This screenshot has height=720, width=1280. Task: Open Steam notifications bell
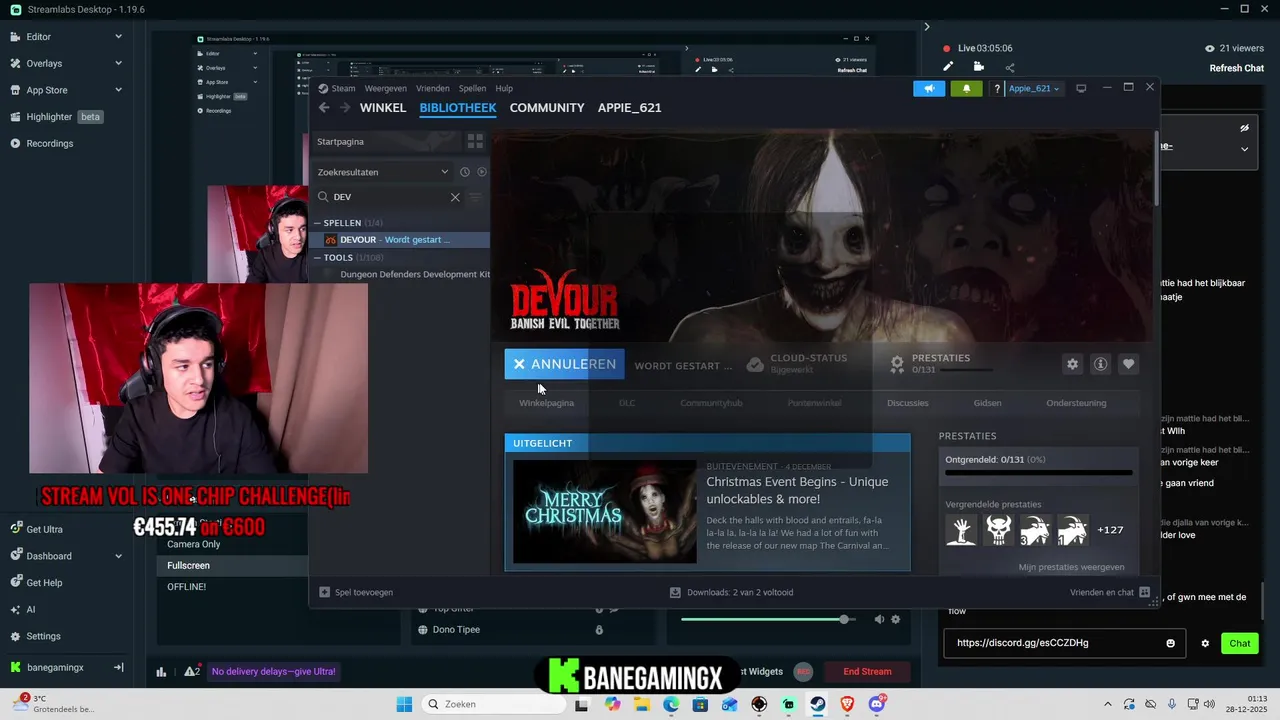(x=966, y=88)
